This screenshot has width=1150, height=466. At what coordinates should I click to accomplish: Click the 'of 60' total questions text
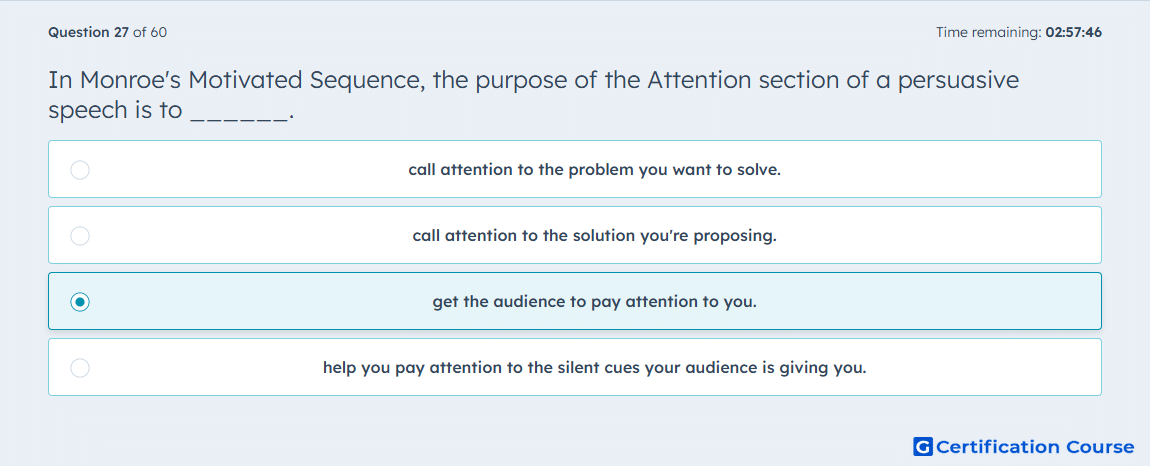pos(150,32)
